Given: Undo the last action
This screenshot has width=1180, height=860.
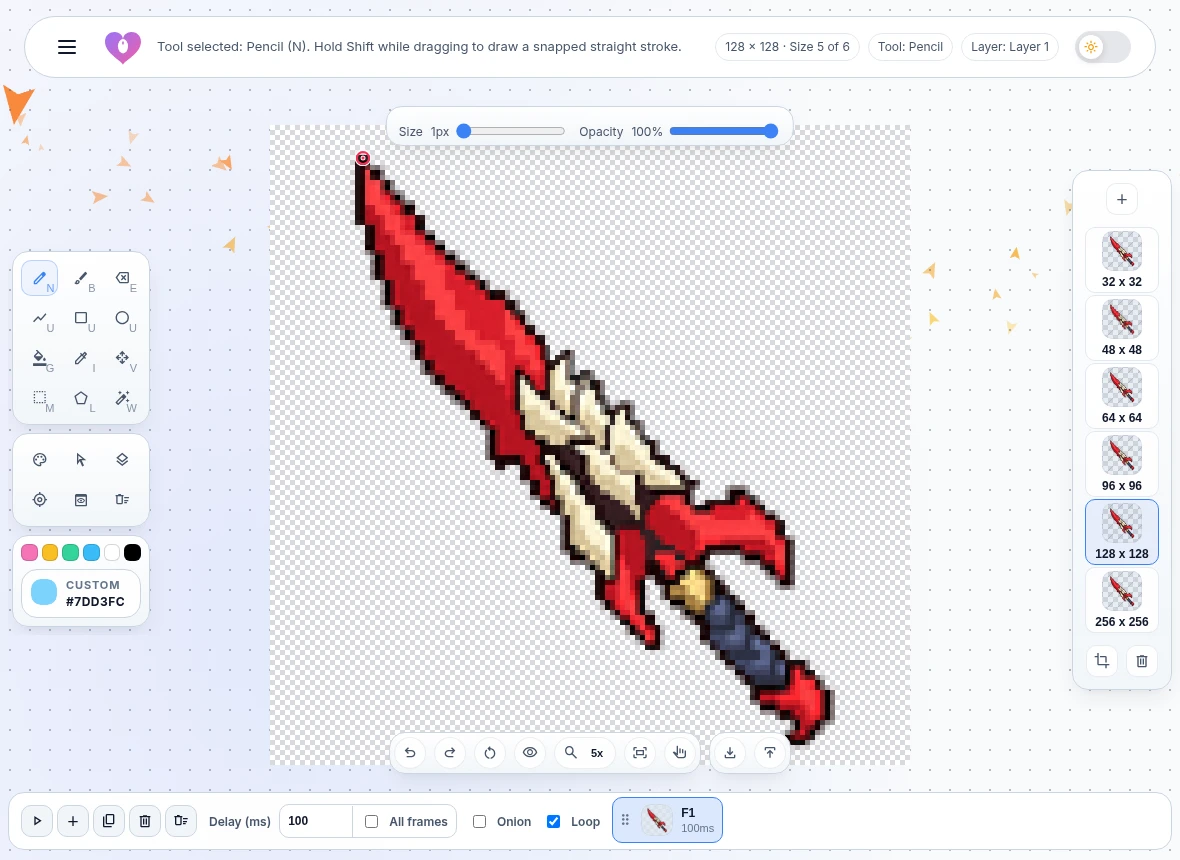Looking at the screenshot, I should coord(410,752).
